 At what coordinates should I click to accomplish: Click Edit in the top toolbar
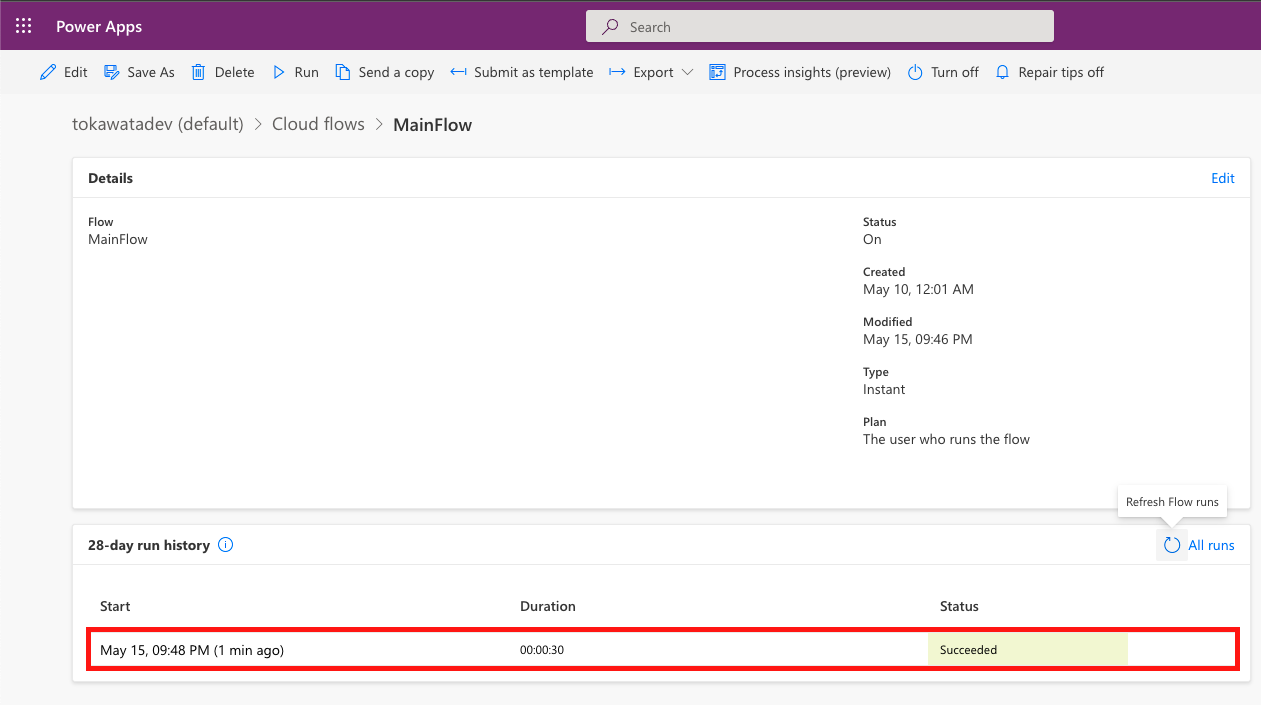tap(63, 72)
